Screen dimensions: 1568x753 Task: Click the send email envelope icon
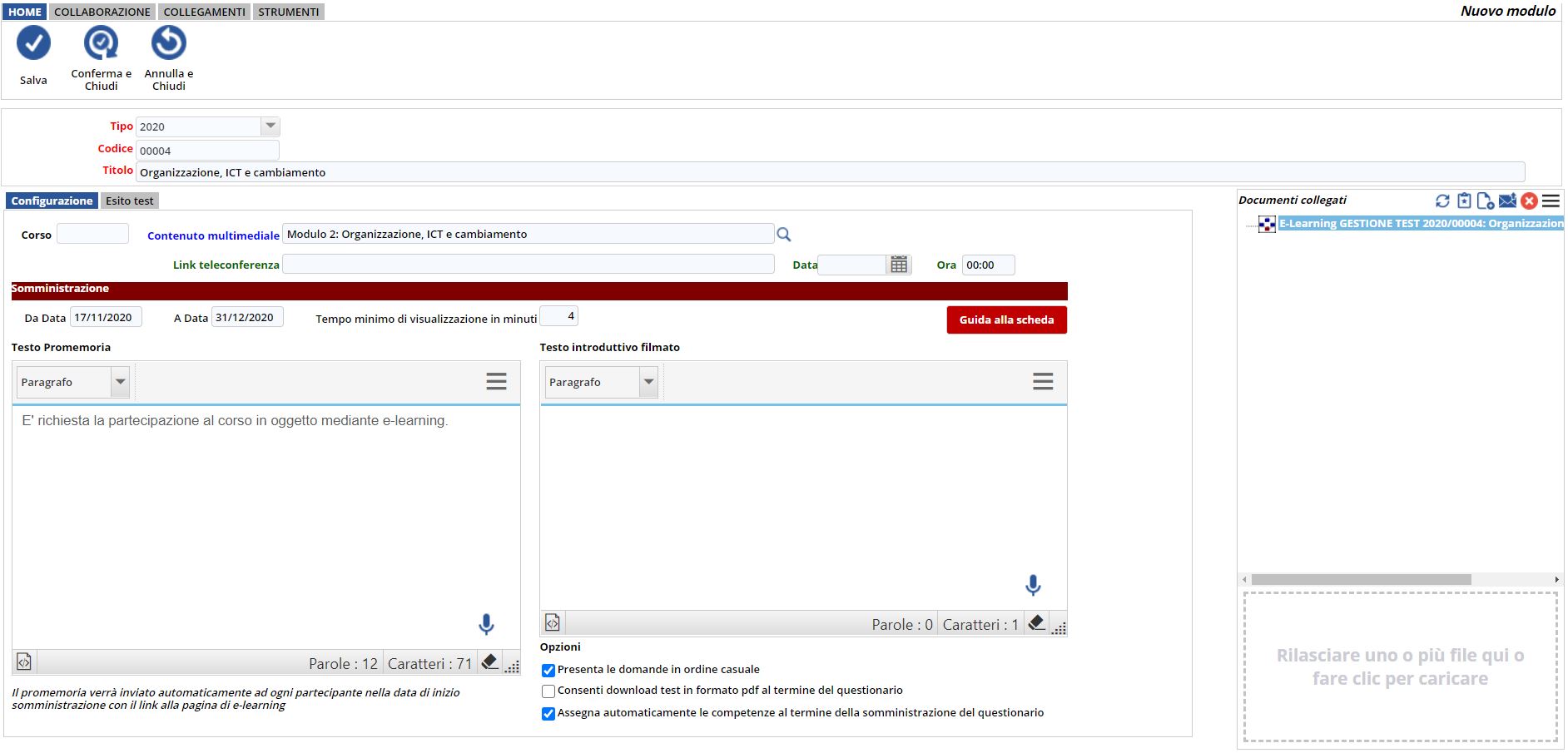tap(1507, 201)
